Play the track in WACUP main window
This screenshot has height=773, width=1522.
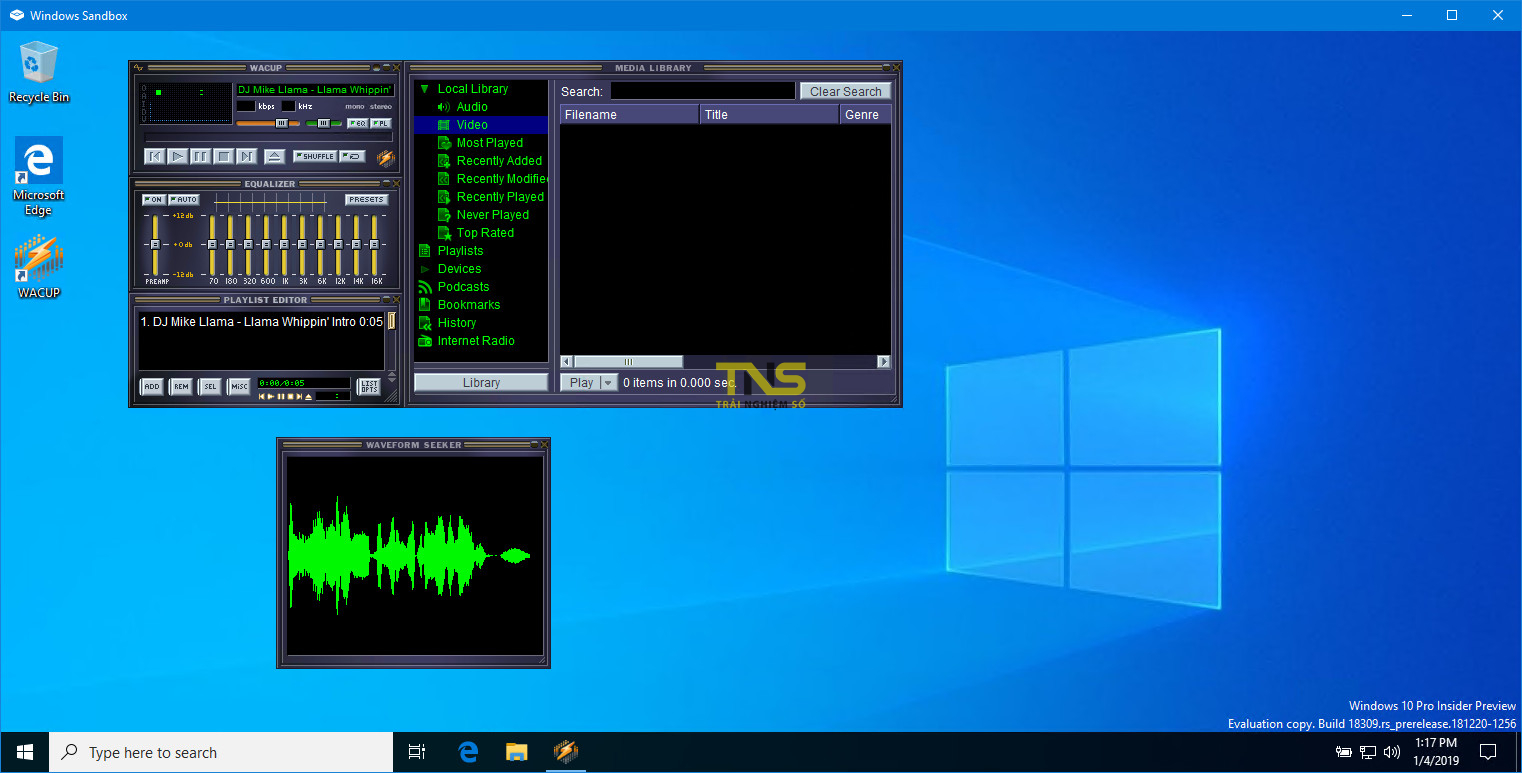[x=177, y=156]
